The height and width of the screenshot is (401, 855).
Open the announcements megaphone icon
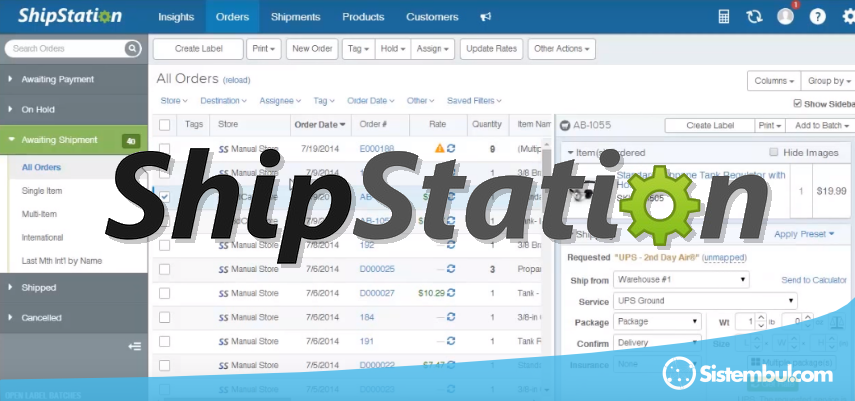click(x=485, y=17)
